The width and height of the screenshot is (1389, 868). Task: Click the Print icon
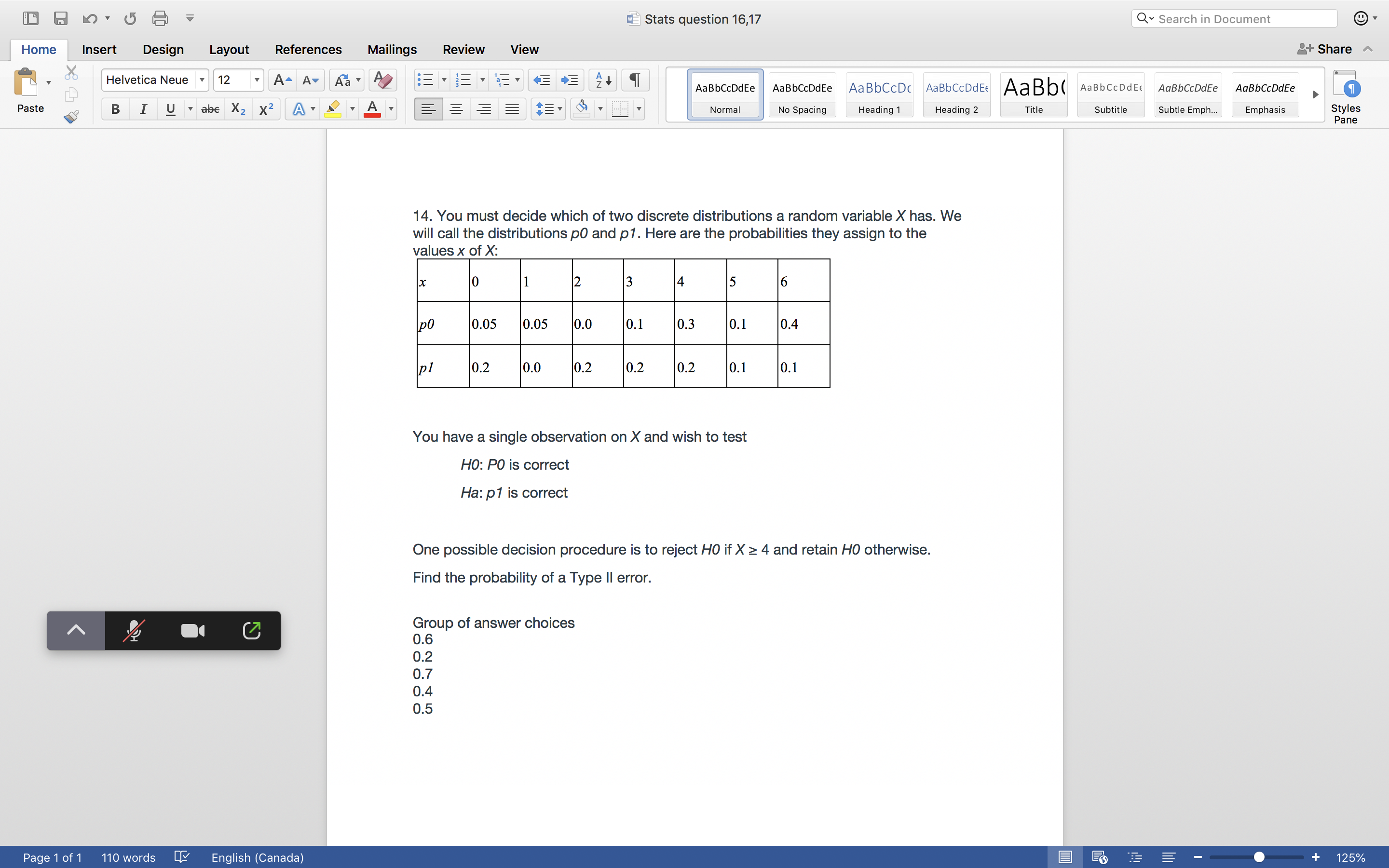pyautogui.click(x=160, y=18)
